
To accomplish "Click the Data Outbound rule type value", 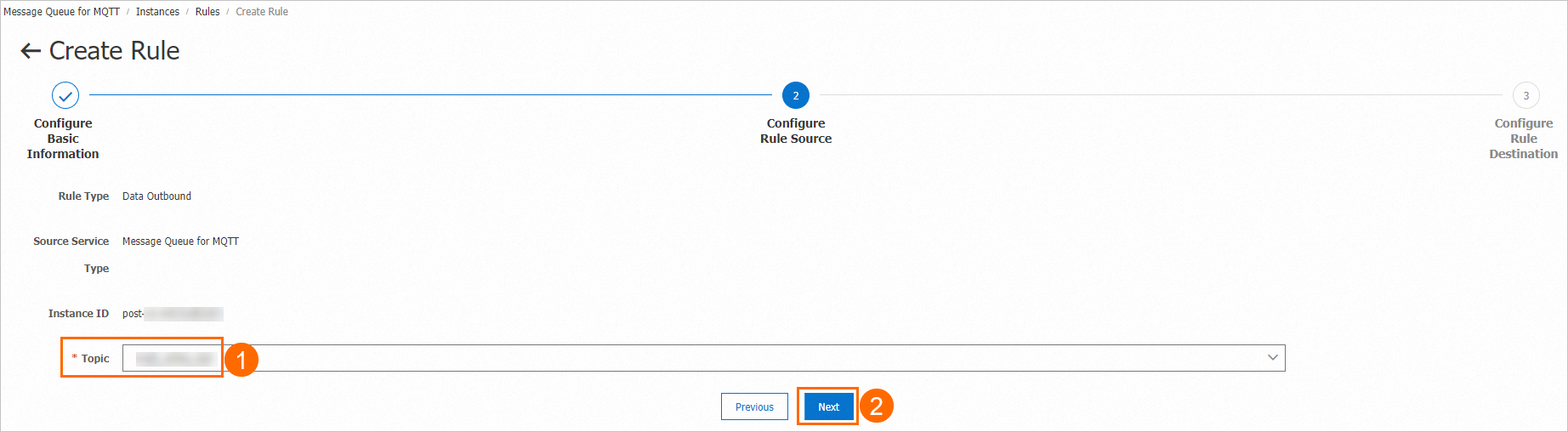I will (x=156, y=196).
